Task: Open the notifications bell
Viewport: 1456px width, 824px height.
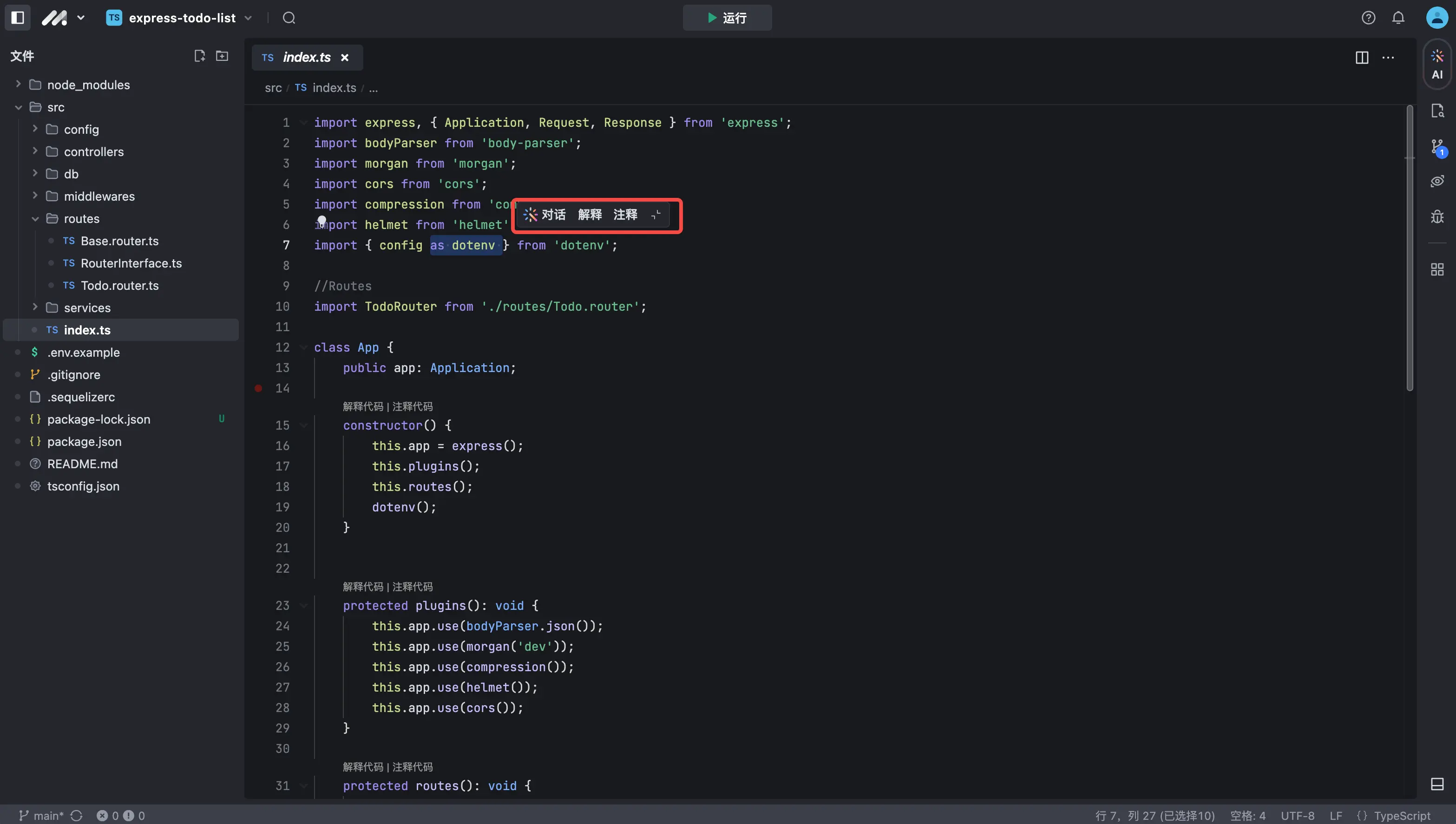Action: [x=1398, y=18]
